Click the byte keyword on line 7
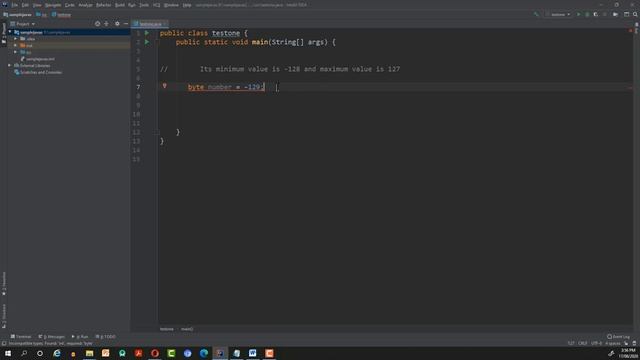 196,87
